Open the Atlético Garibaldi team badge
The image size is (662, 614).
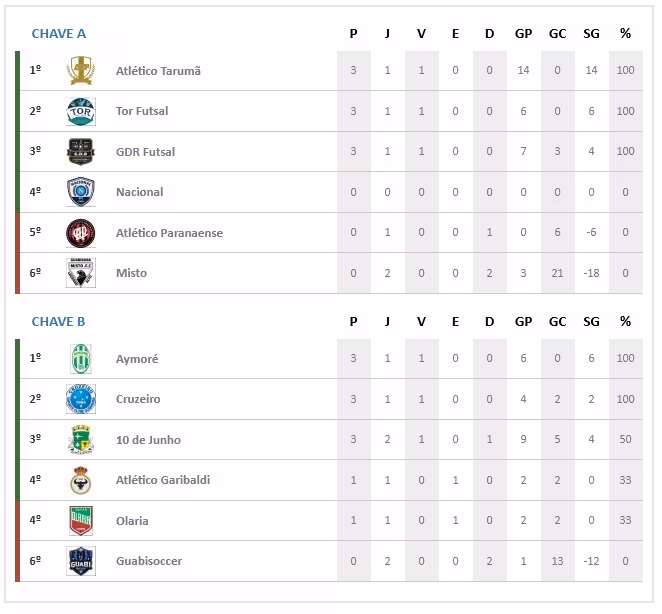81,480
